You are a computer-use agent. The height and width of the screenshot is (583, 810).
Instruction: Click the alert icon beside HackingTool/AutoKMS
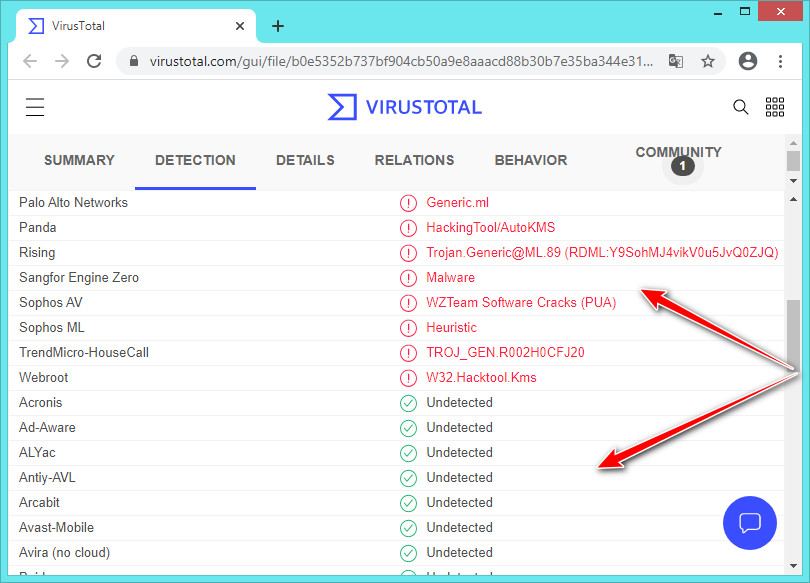pos(408,228)
